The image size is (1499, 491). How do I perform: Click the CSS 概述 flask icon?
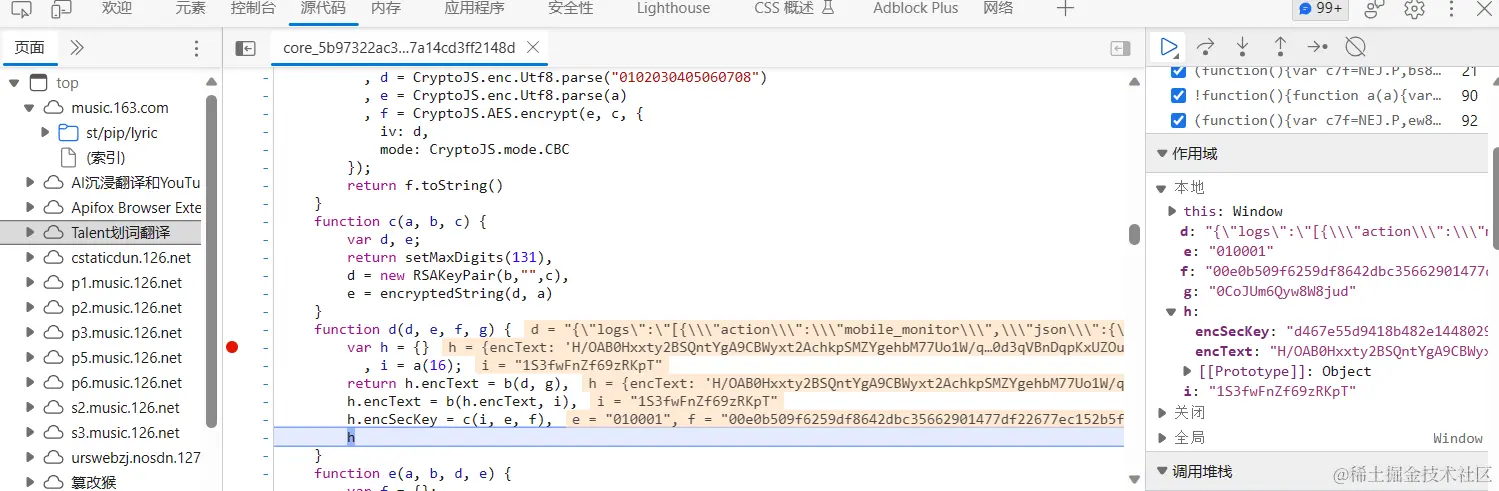pos(828,8)
